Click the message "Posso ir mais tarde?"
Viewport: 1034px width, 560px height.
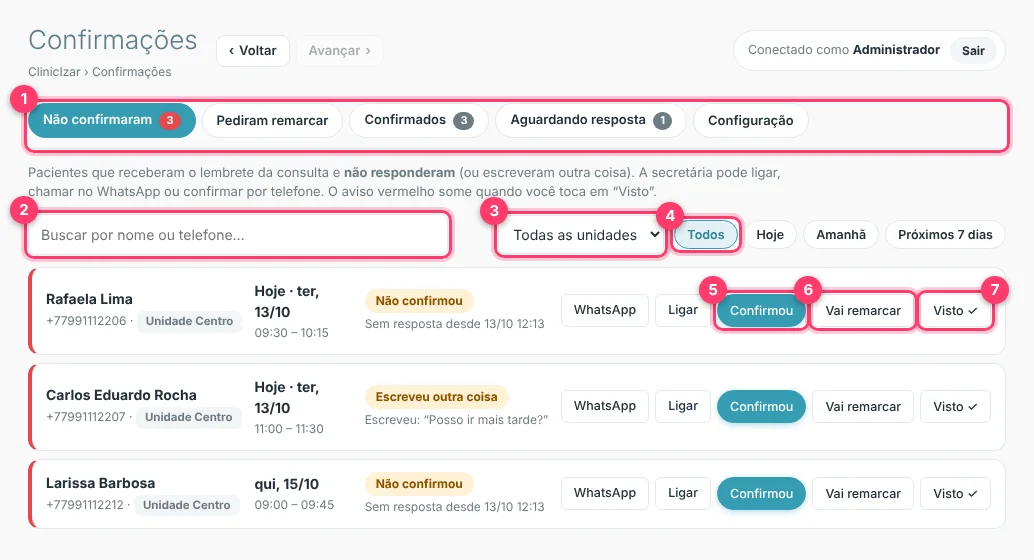488,420
